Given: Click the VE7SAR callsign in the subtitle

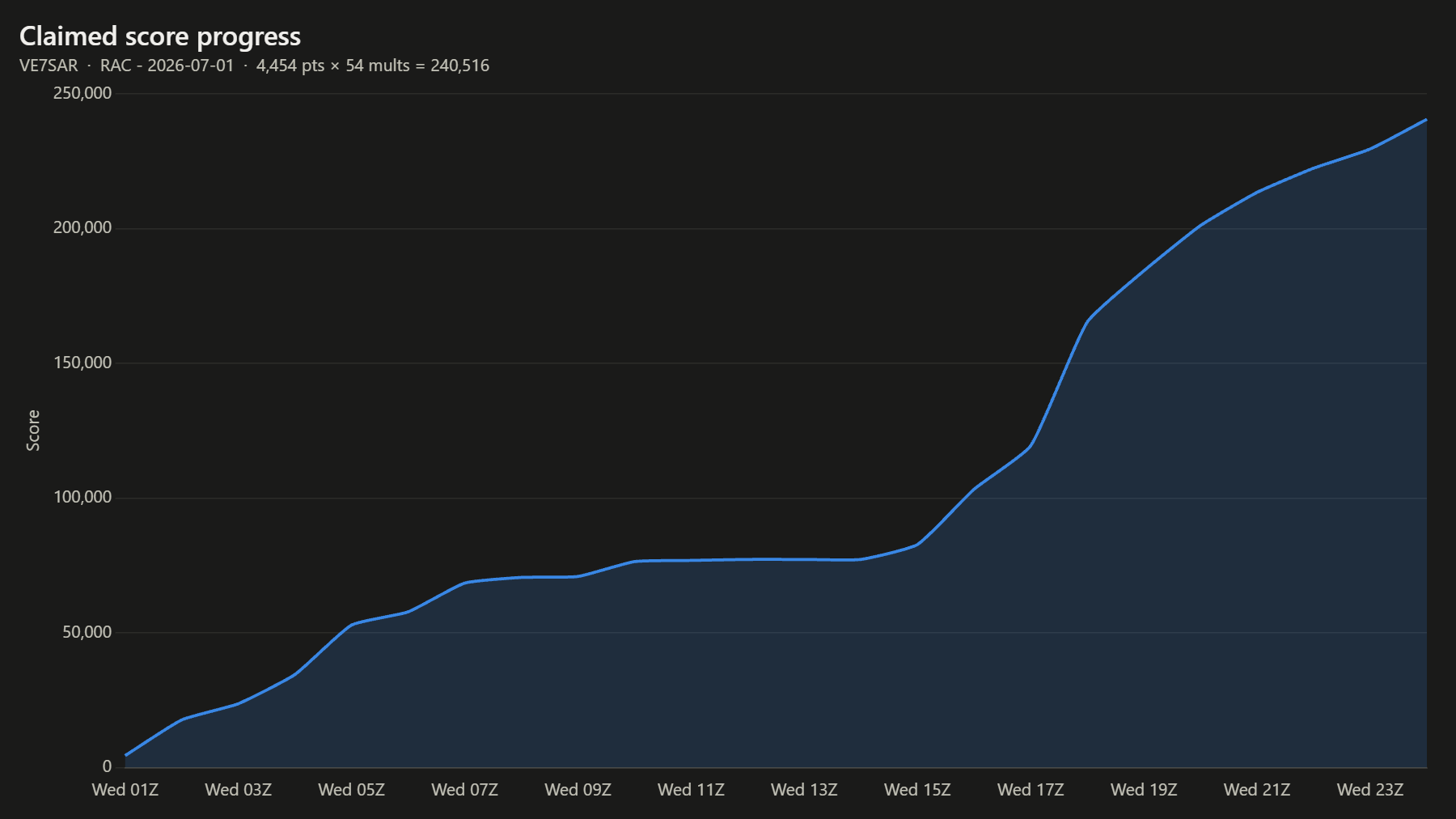Looking at the screenshot, I should (x=49, y=66).
